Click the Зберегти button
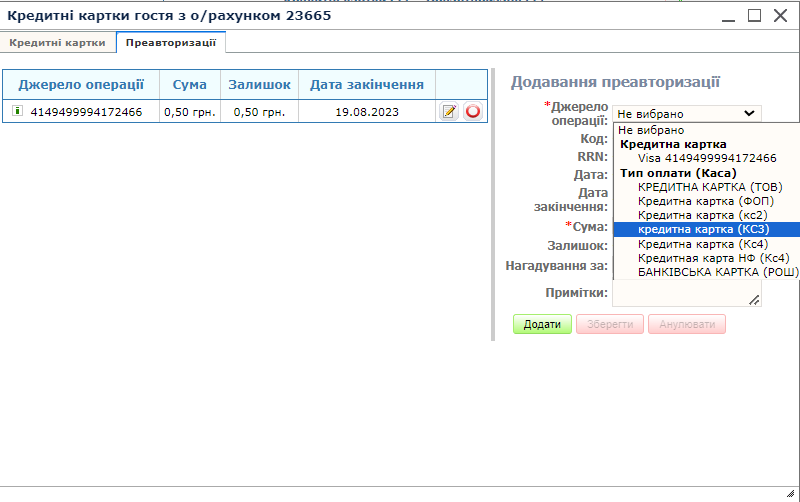 coord(609,325)
